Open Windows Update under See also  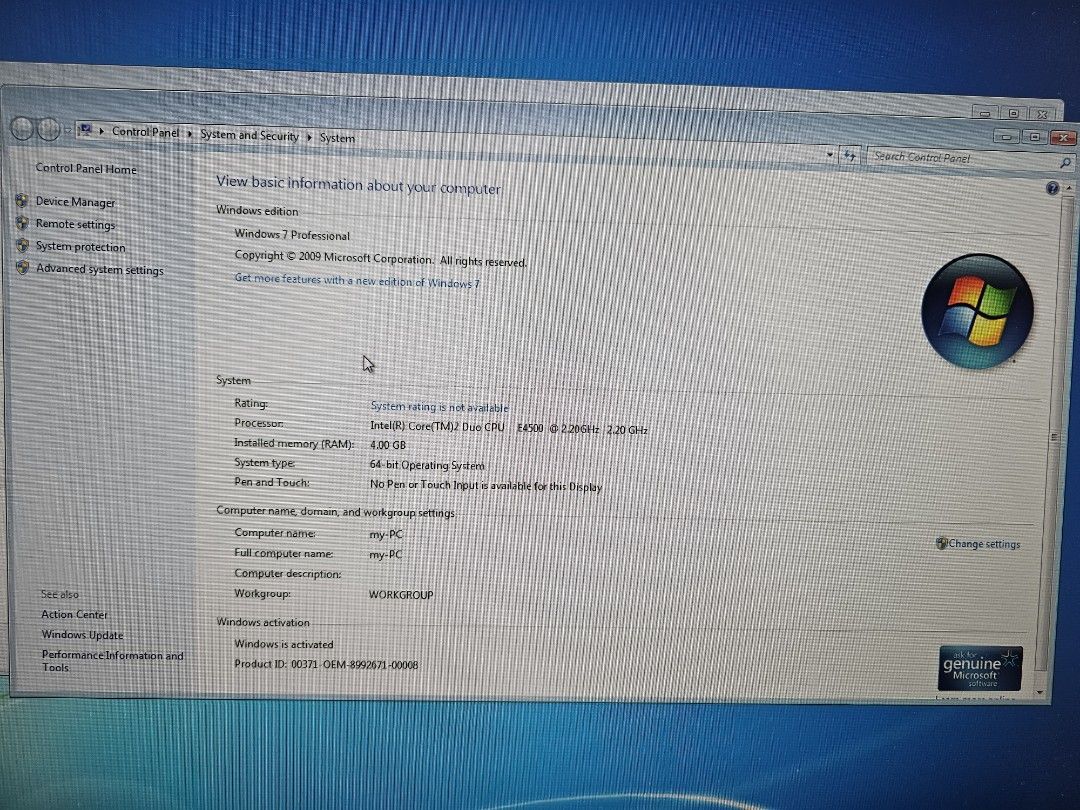(82, 635)
